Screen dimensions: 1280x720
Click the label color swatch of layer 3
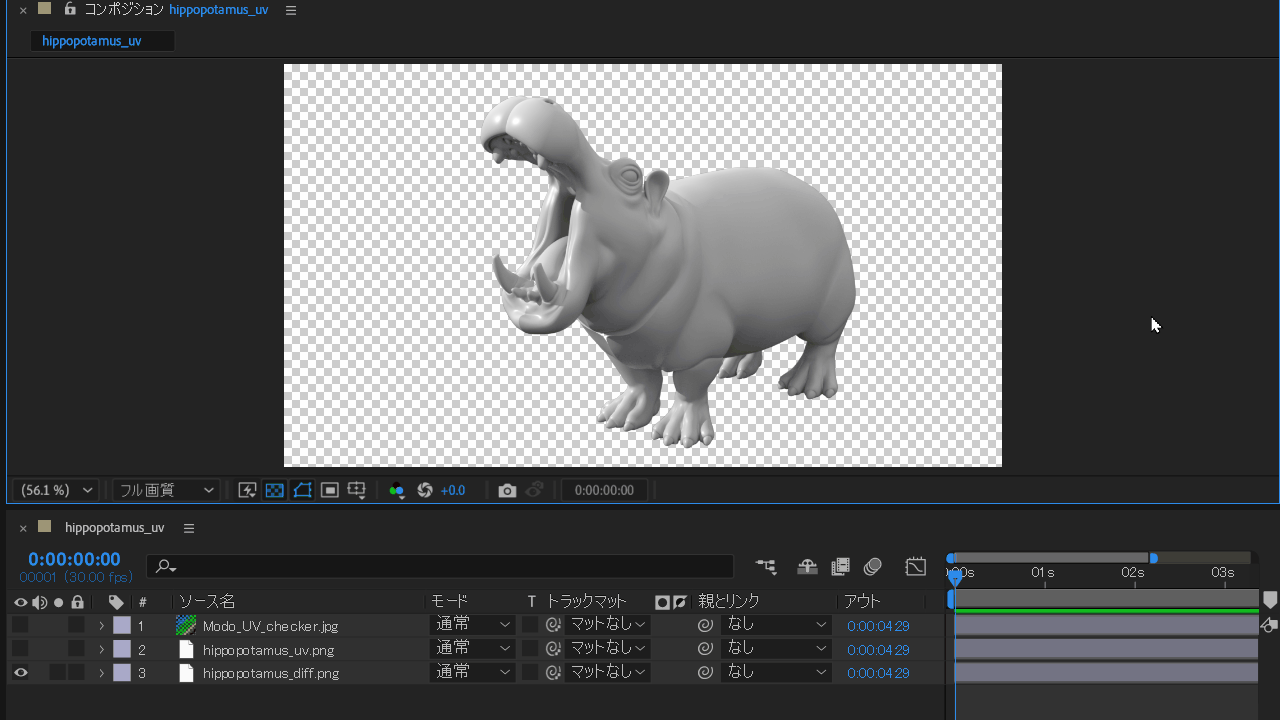pyautogui.click(x=122, y=673)
